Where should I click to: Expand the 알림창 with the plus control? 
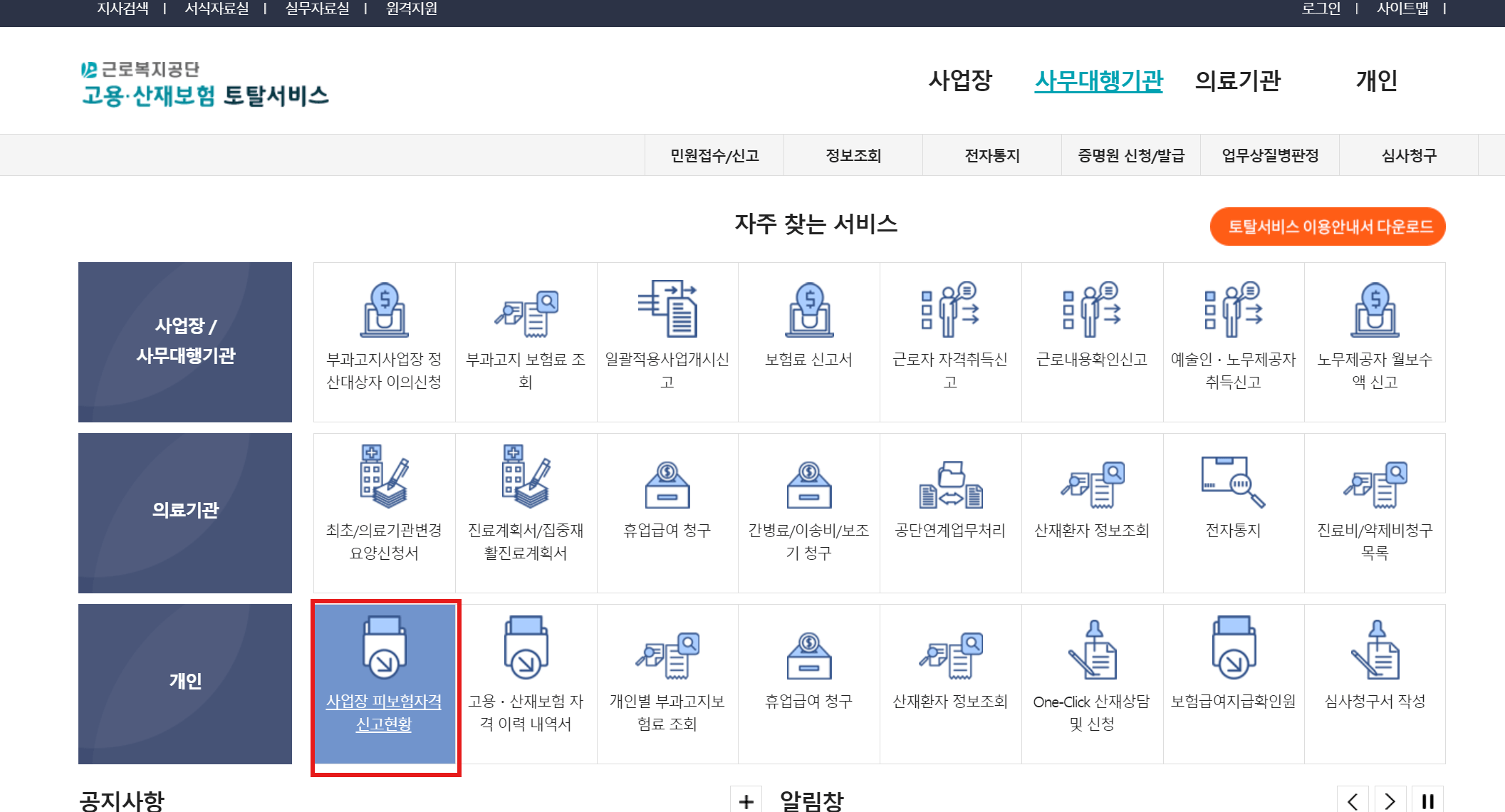click(x=747, y=800)
